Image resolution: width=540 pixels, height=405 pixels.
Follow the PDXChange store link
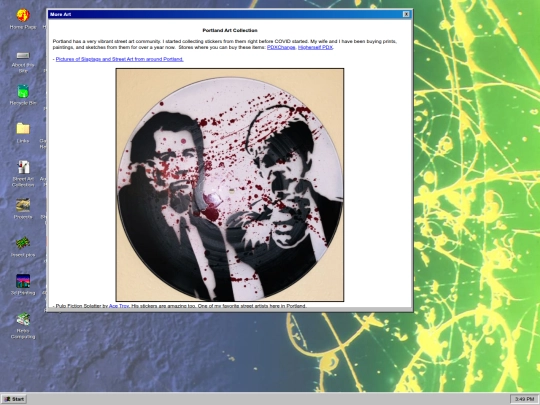(281, 48)
